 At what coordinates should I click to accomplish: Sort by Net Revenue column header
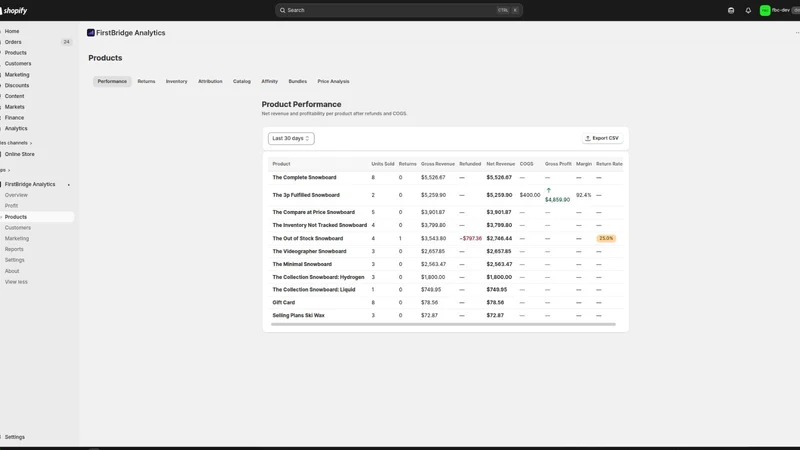(501, 164)
